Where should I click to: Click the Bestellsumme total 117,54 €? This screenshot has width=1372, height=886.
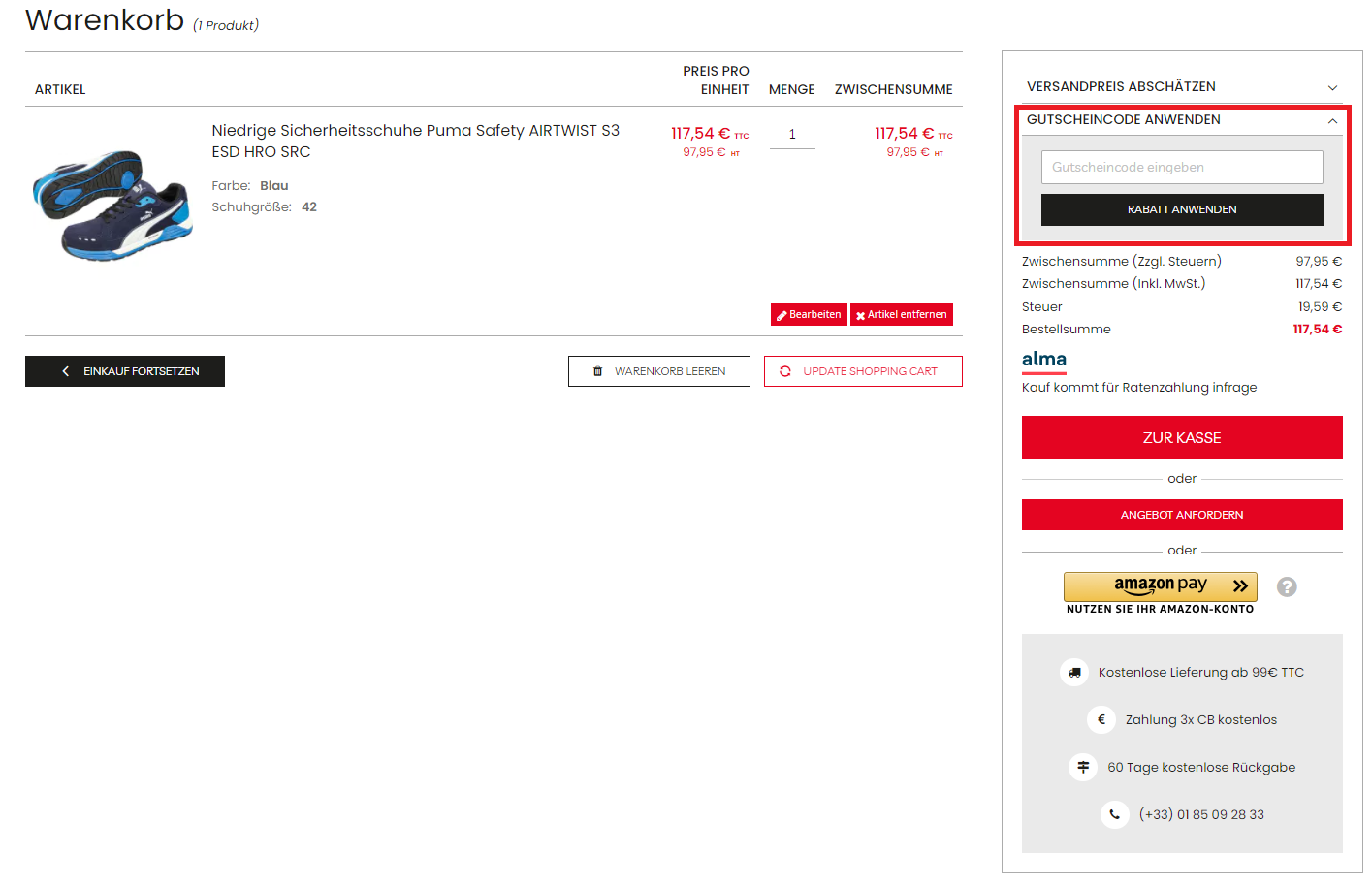[x=1318, y=330]
